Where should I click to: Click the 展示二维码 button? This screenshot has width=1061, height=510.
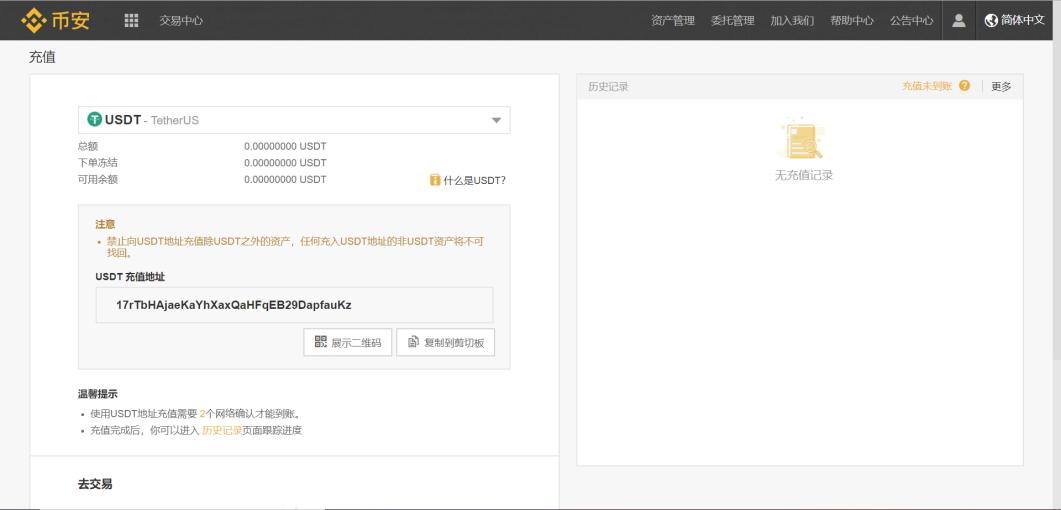pyautogui.click(x=347, y=342)
